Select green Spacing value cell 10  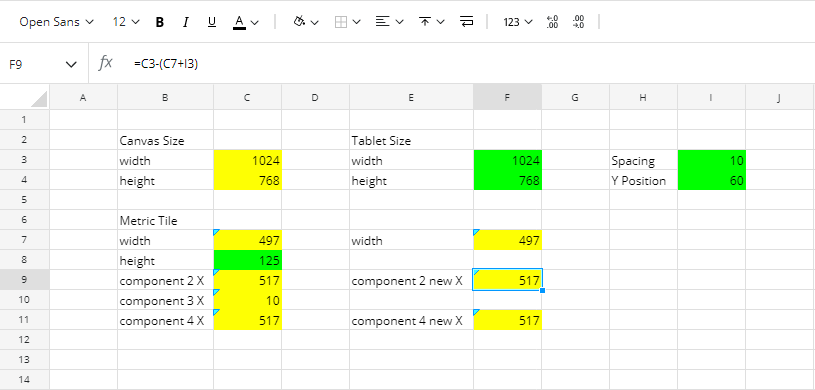[712, 160]
